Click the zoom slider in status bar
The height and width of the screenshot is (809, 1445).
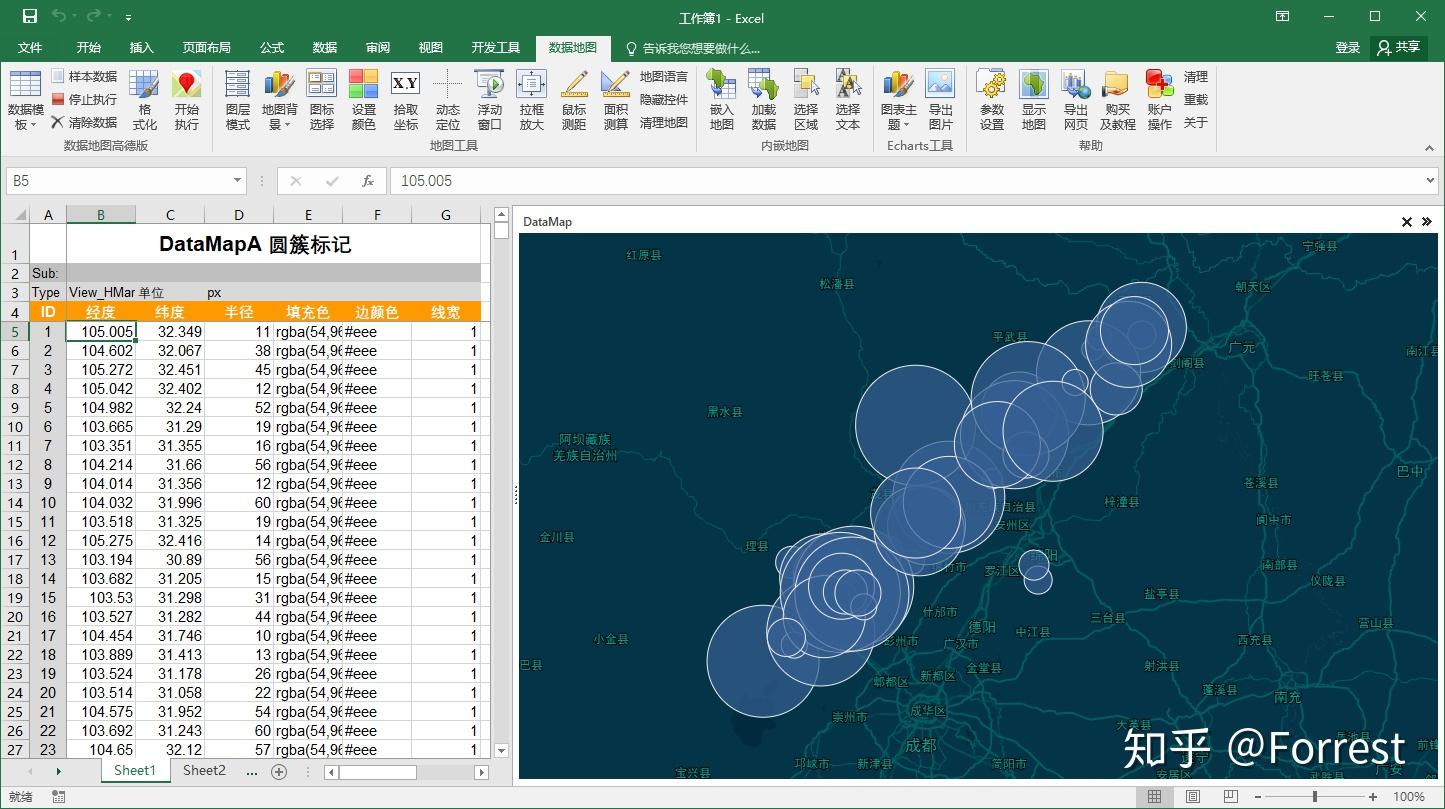pos(1314,797)
